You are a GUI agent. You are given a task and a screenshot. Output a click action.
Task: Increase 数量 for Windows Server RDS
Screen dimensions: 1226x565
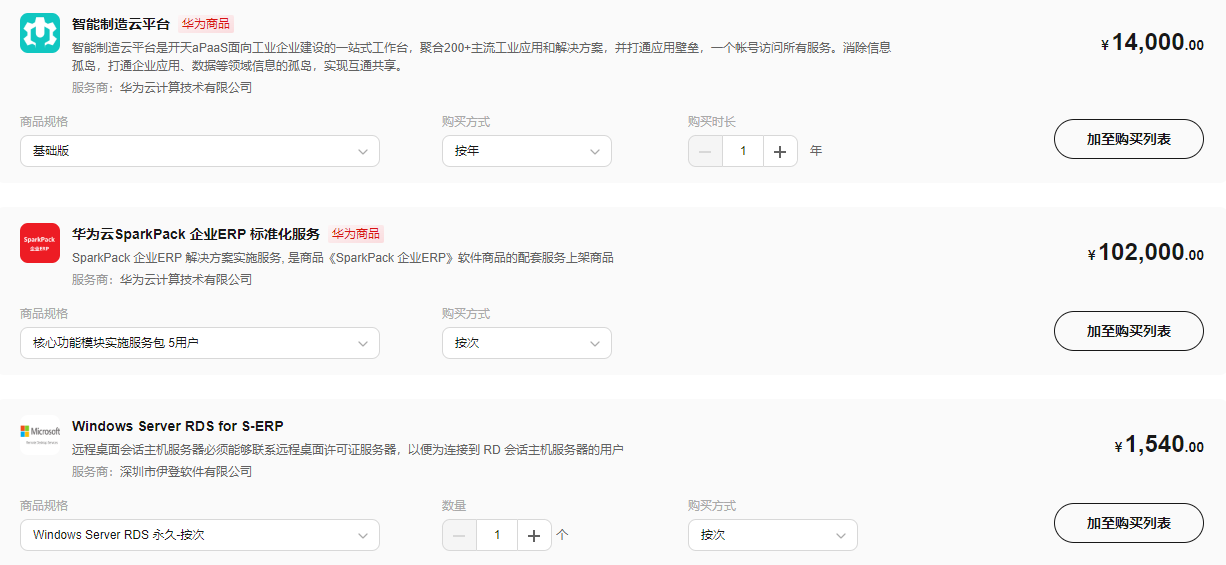(534, 535)
